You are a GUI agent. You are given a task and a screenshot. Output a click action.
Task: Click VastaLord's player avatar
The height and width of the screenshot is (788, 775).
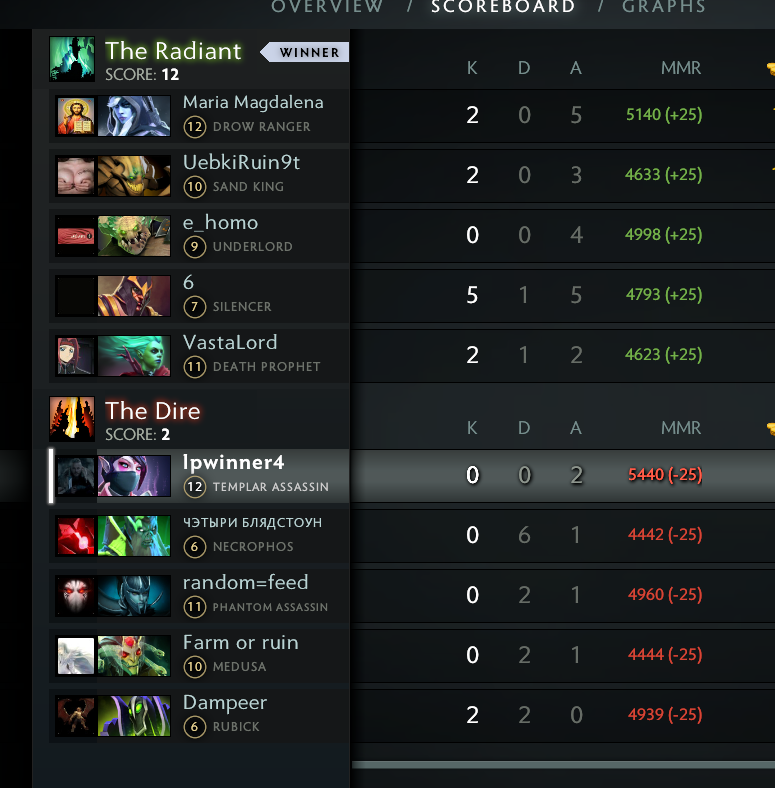coord(76,356)
